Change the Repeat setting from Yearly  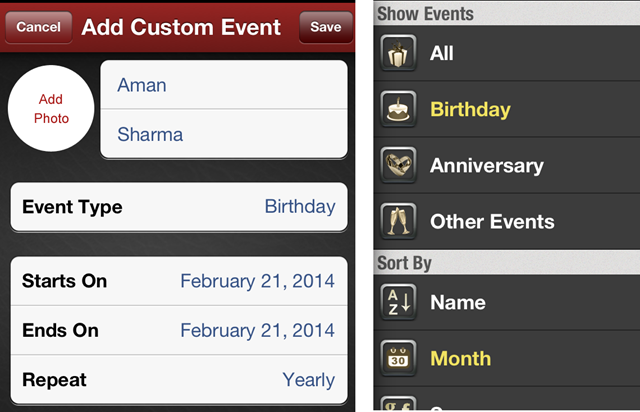click(x=179, y=380)
